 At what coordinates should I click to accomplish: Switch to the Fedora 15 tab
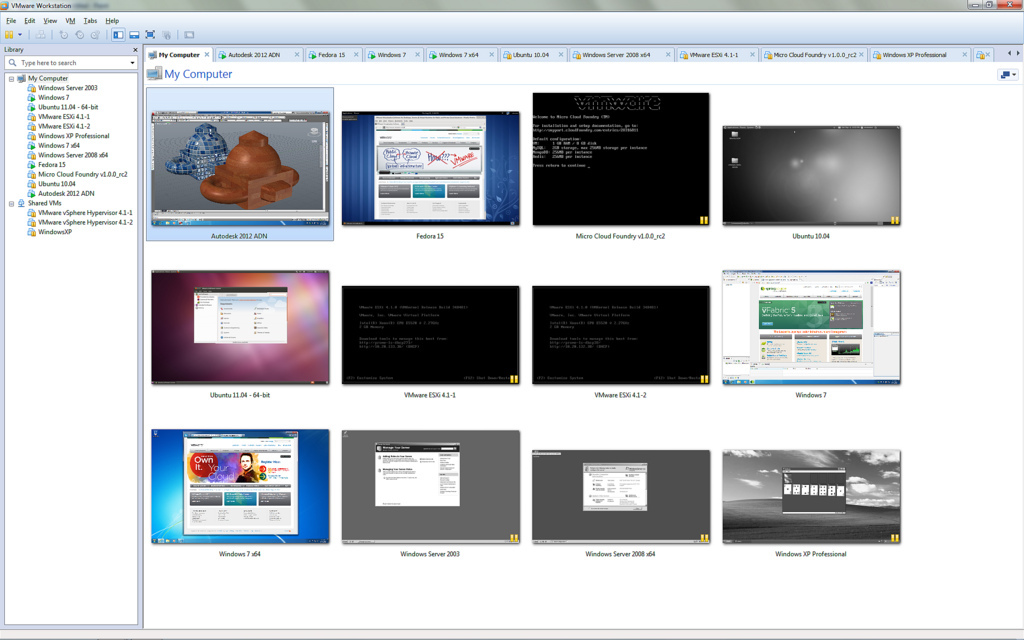point(331,55)
